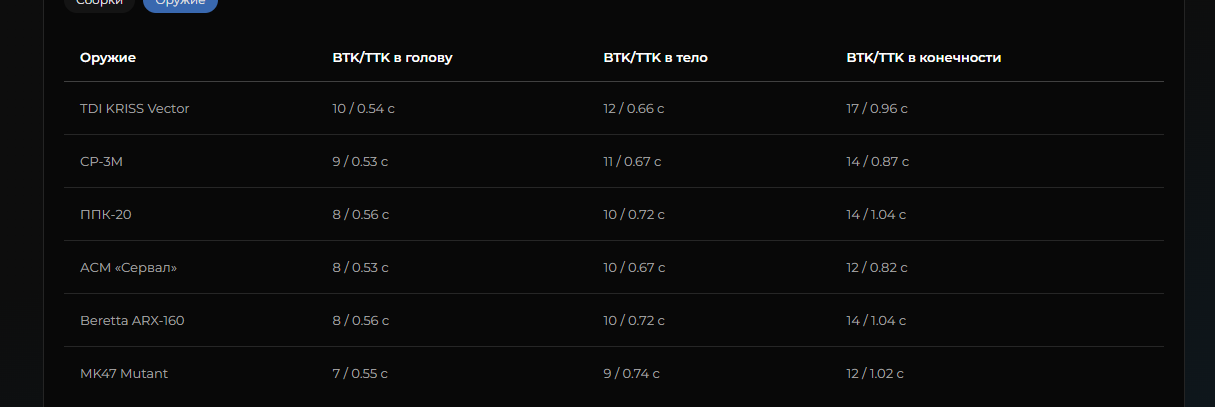Click MK47 Mutant headshot value 7 / 0.55 с

360,373
